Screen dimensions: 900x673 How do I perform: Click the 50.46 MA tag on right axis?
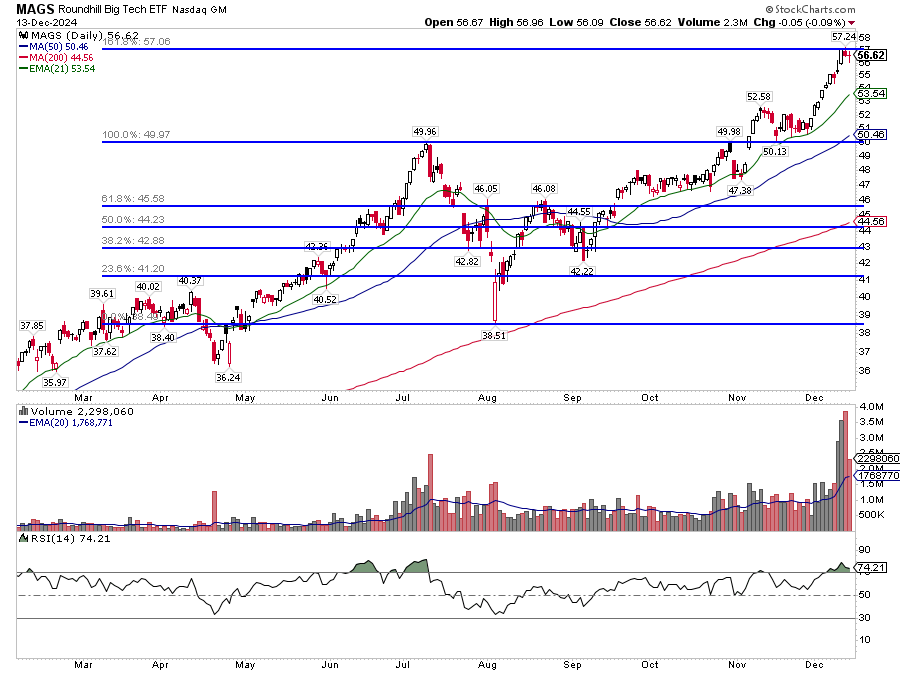[871, 135]
